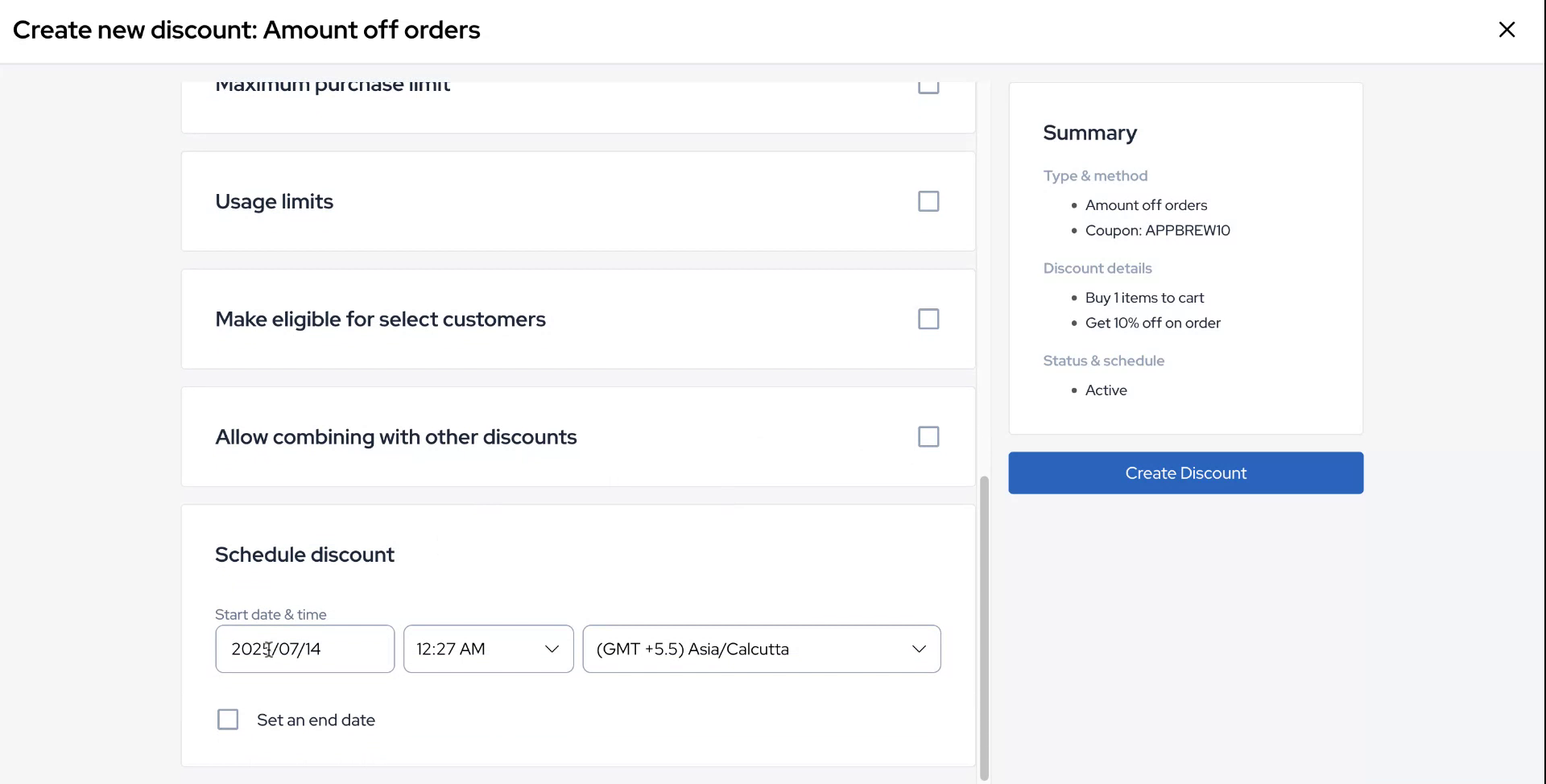The image size is (1546, 784).
Task: Enable Allow combining with other discounts
Action: [928, 435]
